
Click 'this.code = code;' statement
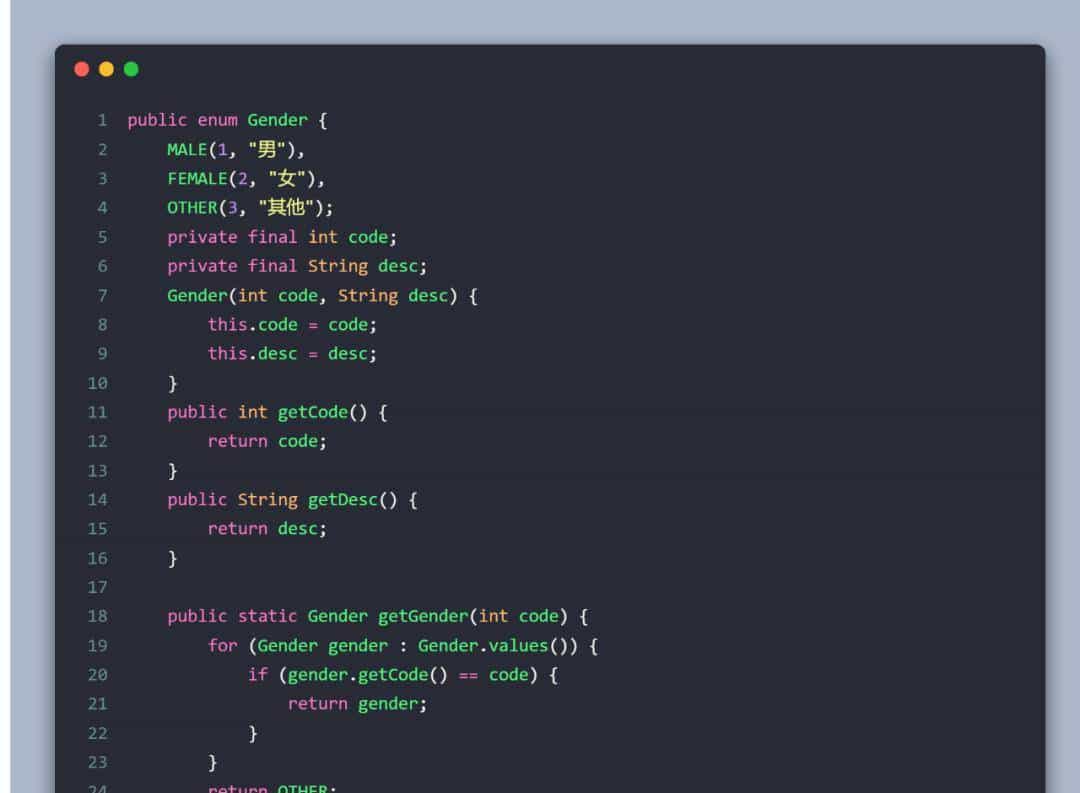pyautogui.click(x=292, y=325)
